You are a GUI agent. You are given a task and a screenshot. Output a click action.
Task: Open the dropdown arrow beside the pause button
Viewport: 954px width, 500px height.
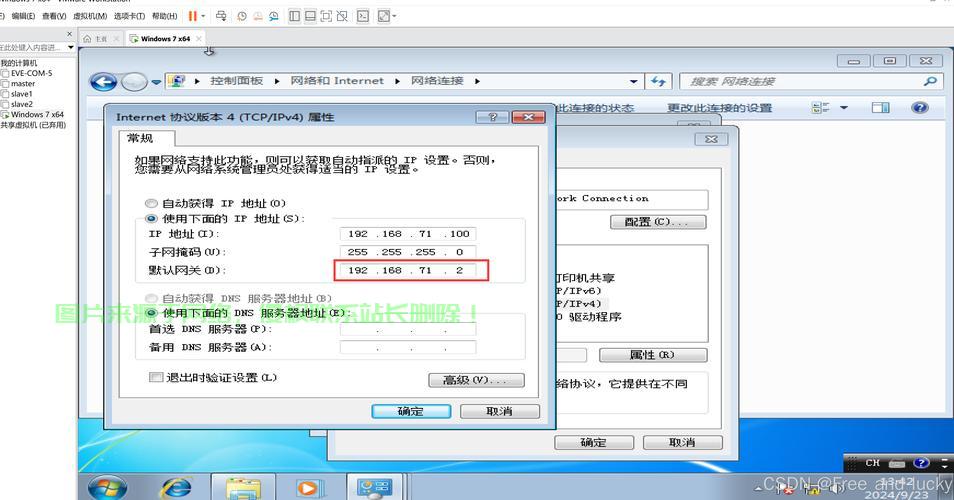click(203, 16)
